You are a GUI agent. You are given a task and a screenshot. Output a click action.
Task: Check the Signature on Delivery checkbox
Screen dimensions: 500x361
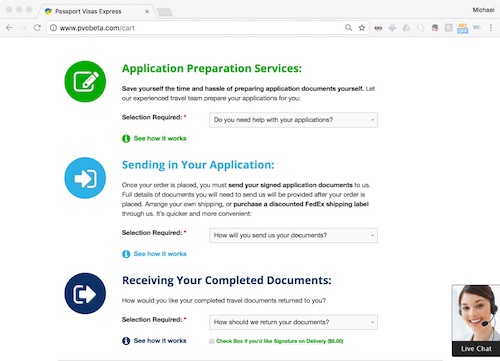click(x=212, y=341)
